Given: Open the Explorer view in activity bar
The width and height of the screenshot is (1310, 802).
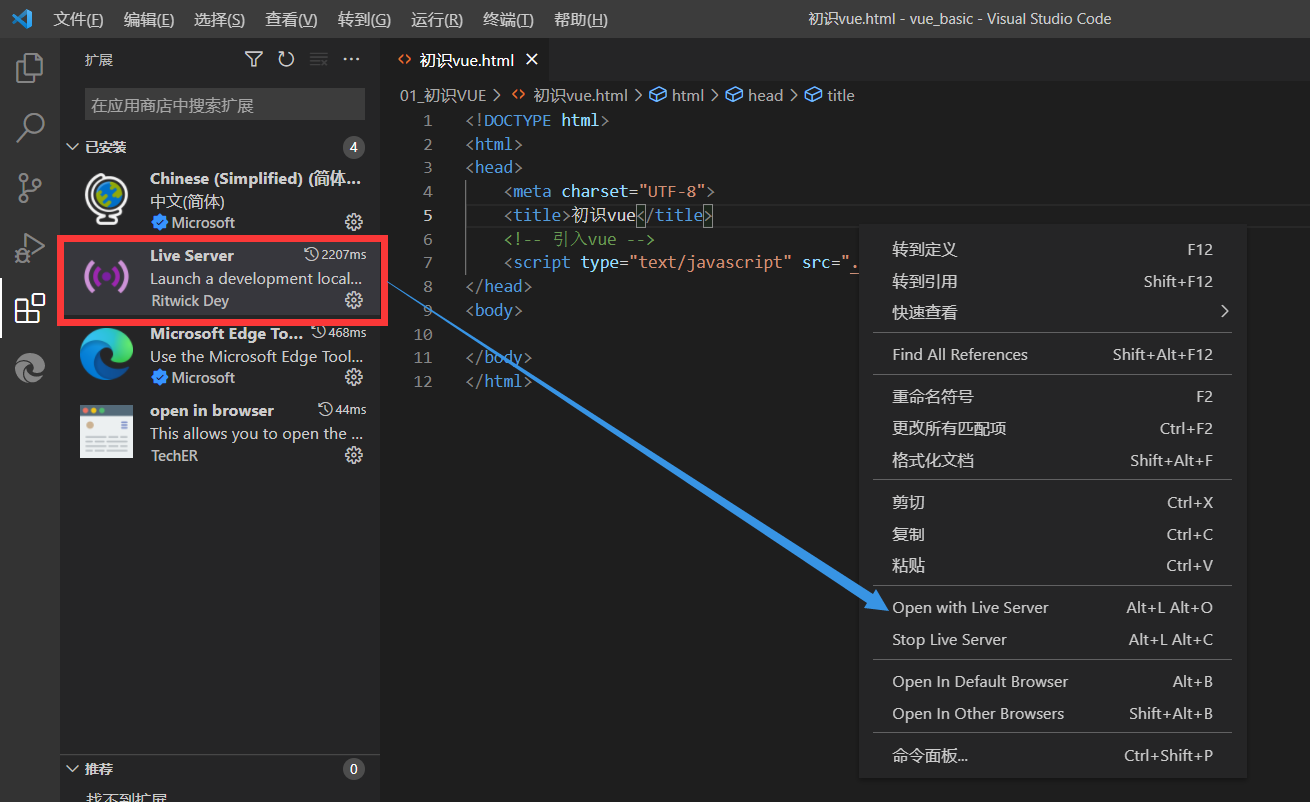Looking at the screenshot, I should point(30,68).
